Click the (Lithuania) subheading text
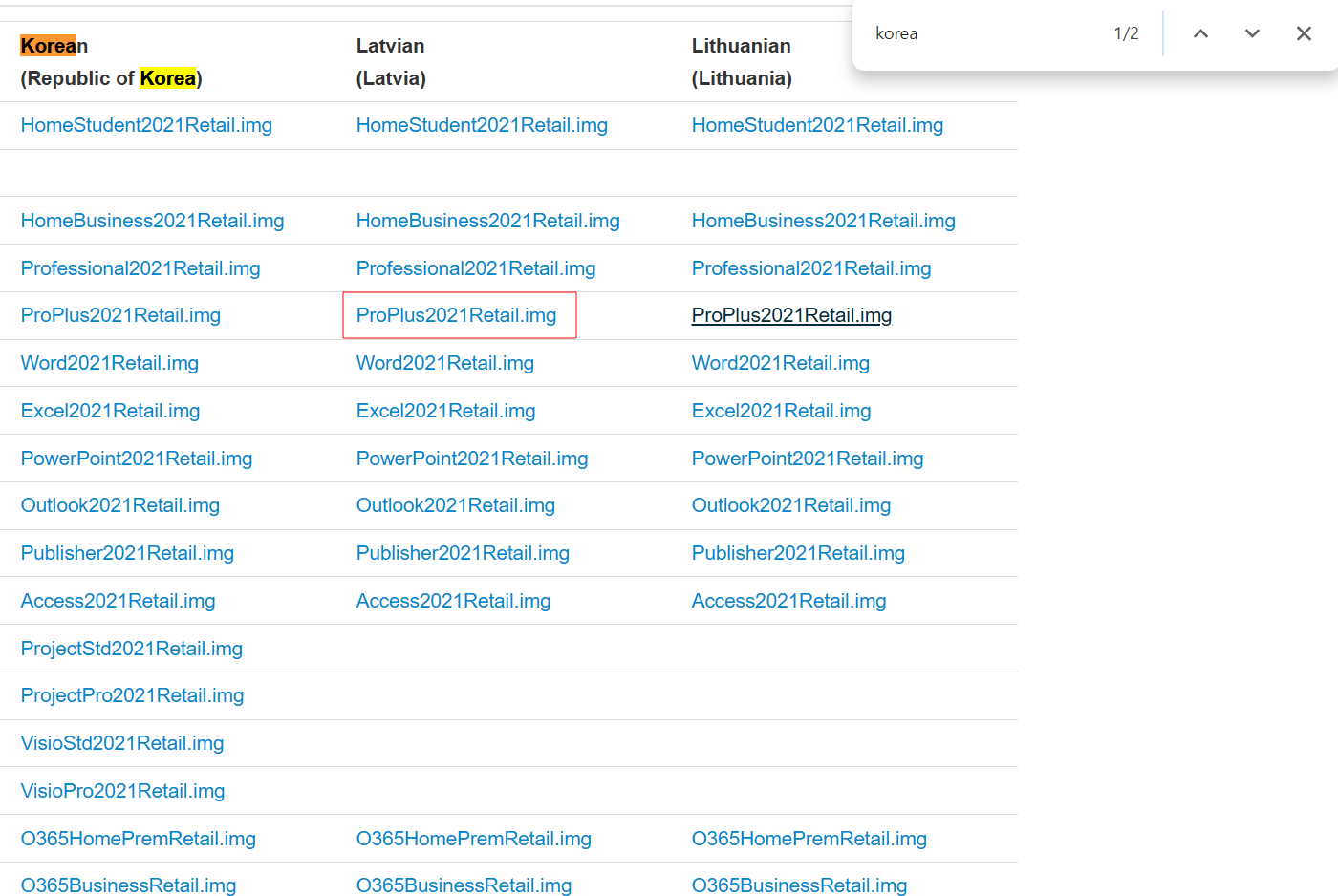1338x896 pixels. tap(742, 78)
